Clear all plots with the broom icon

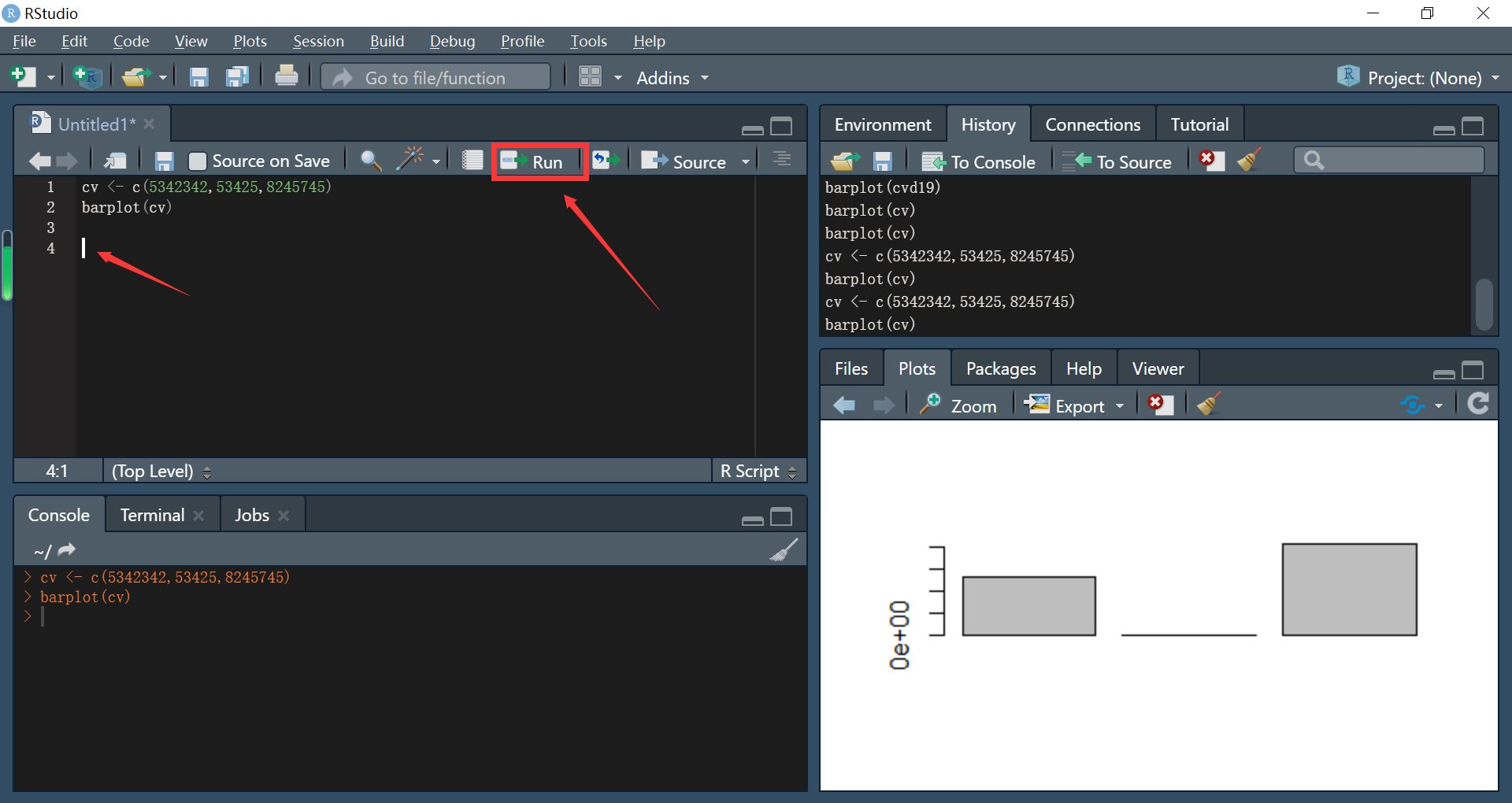click(x=1207, y=404)
